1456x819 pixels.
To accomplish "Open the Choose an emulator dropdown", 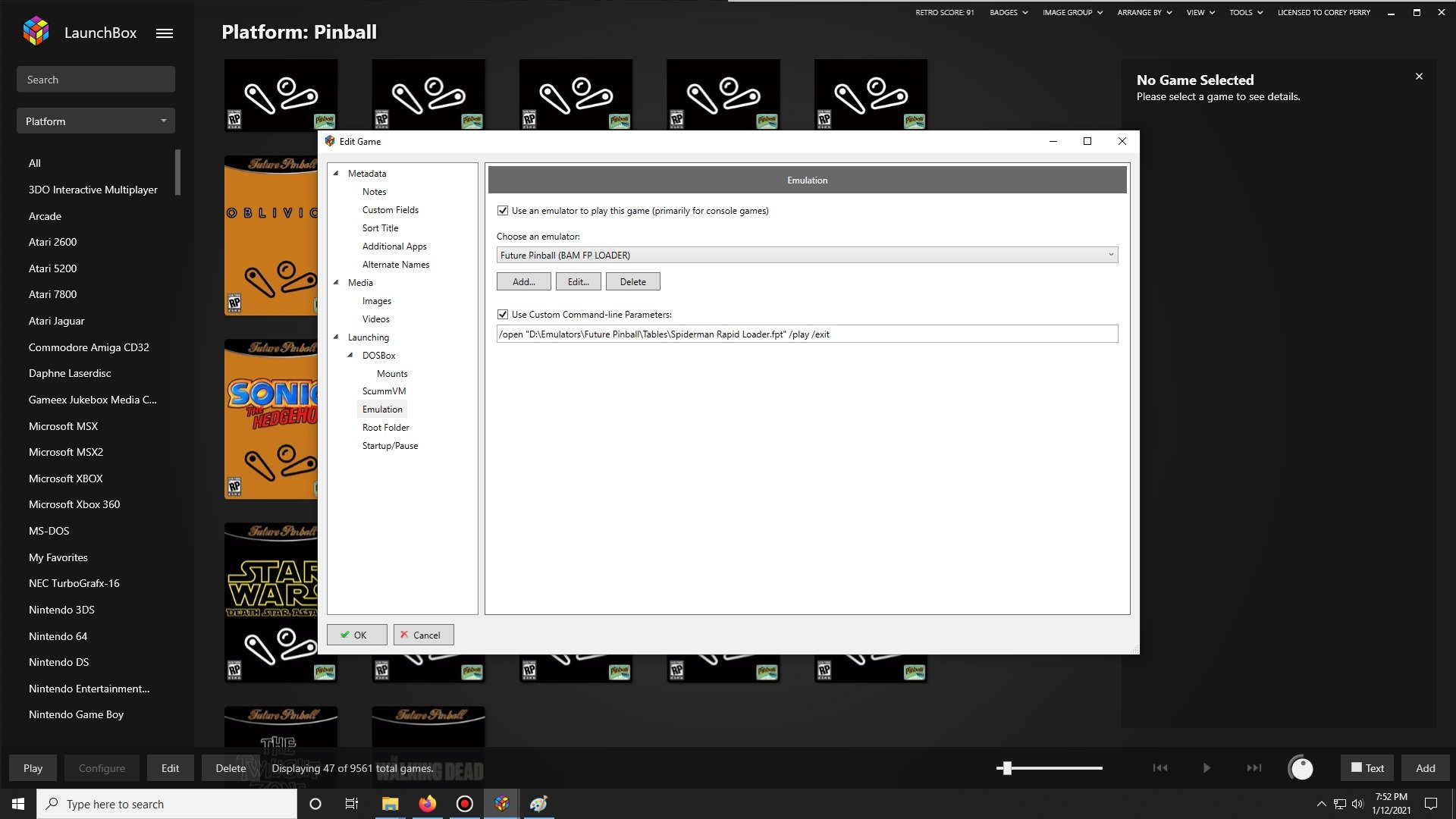I will click(x=807, y=255).
